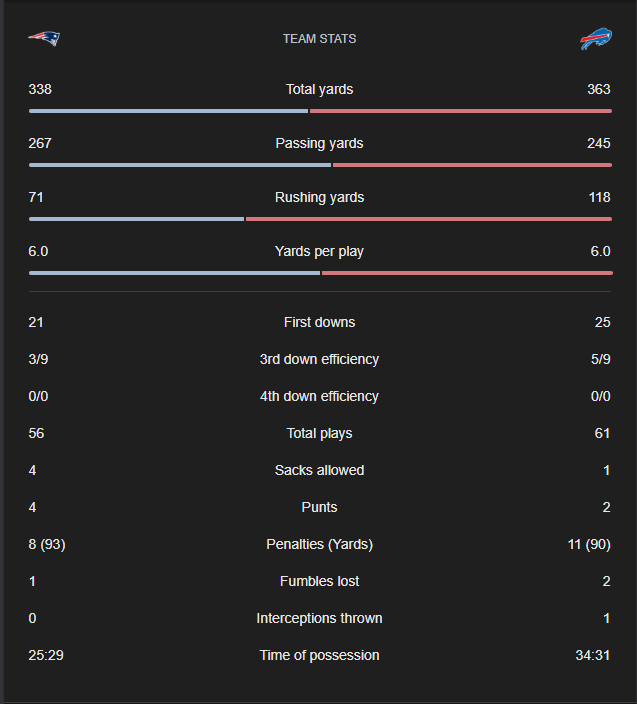Click the Yards per play label
The image size is (637, 704).
pos(319,251)
